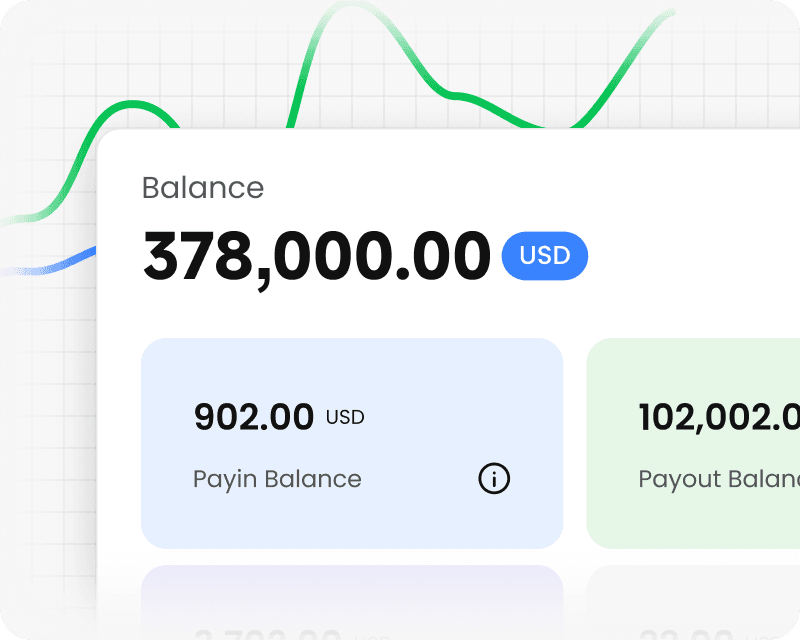Click the small USD label beside 902.00

345,417
